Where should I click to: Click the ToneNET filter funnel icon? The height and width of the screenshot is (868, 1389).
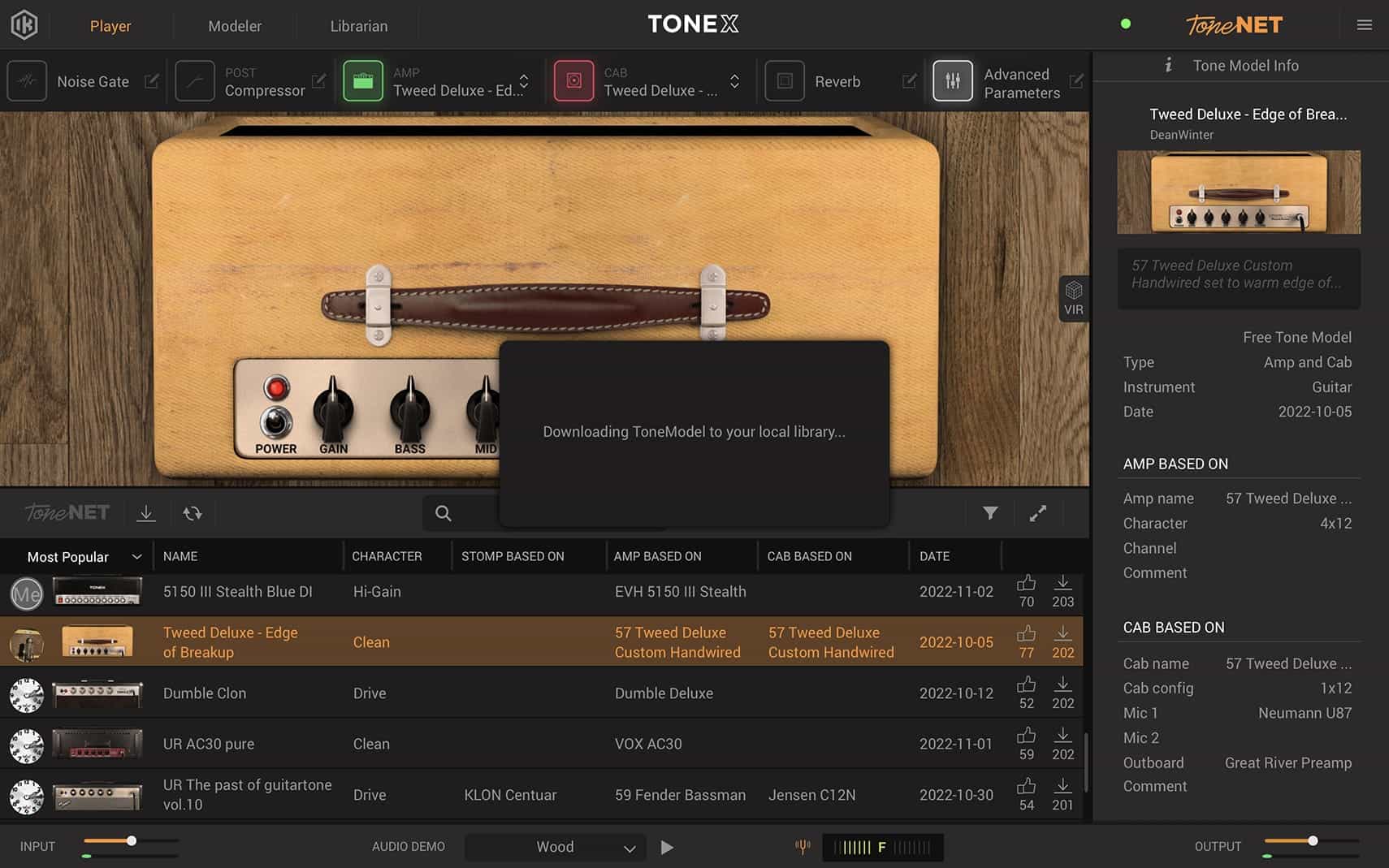[x=989, y=513]
